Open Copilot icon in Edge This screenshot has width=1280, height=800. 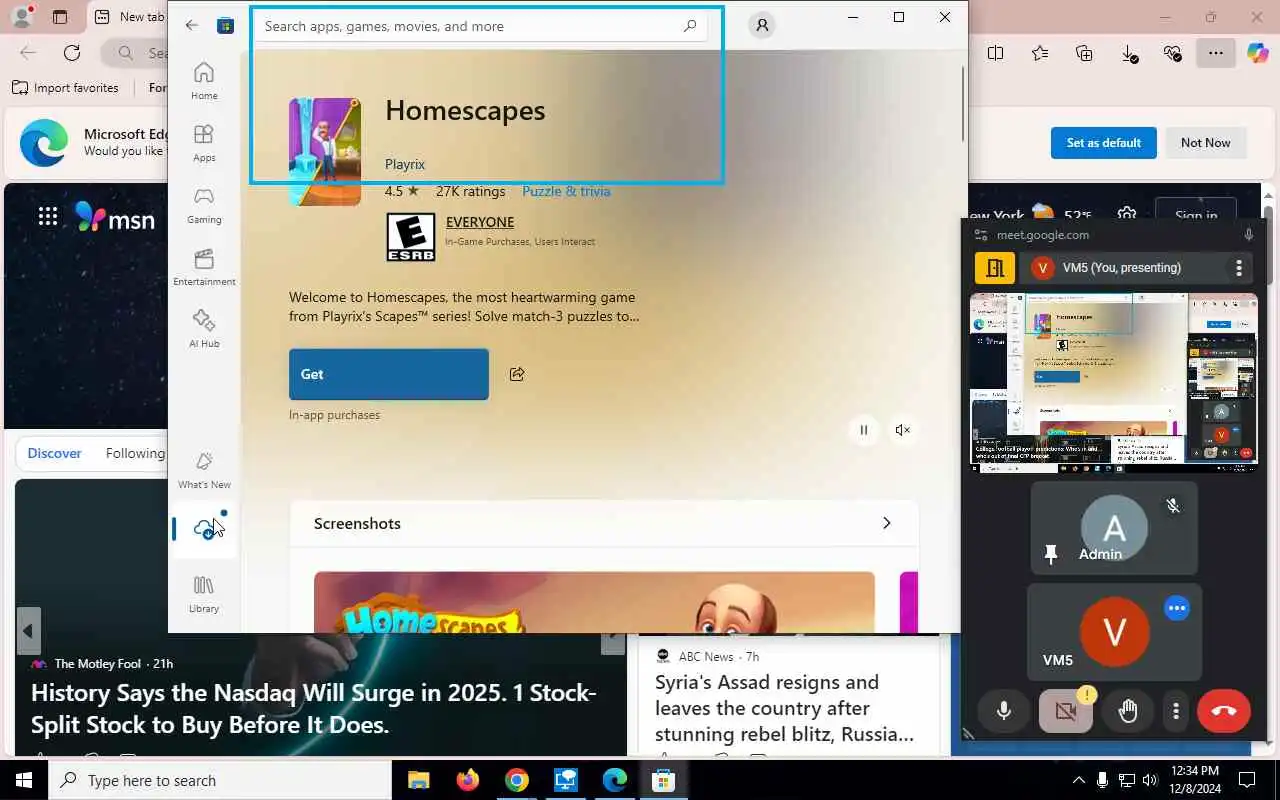[x=1257, y=53]
